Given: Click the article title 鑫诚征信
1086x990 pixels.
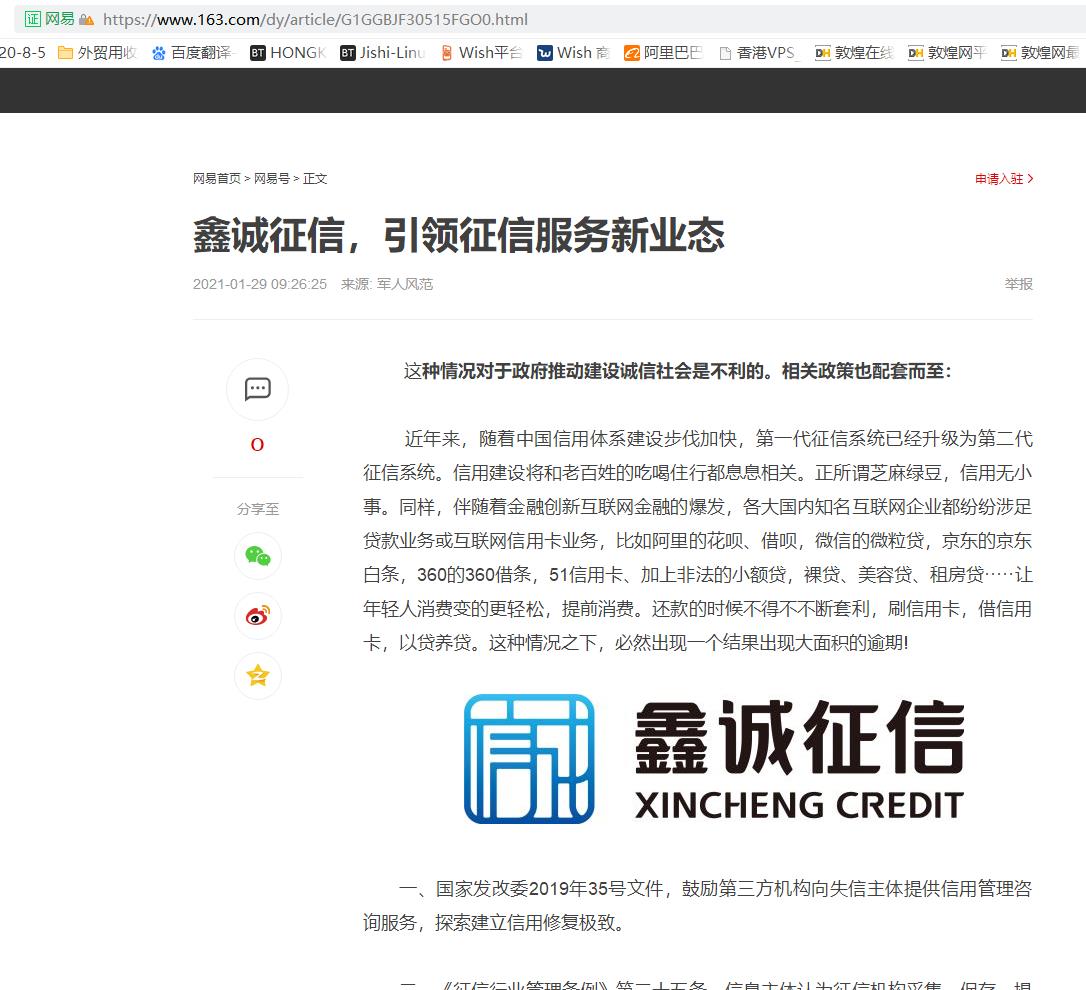Looking at the screenshot, I should coord(459,235).
